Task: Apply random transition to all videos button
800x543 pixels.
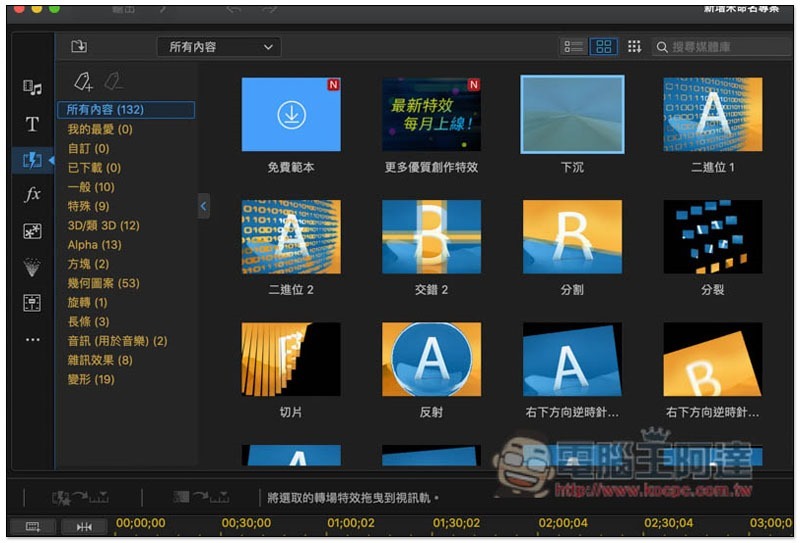Action: click(80, 497)
